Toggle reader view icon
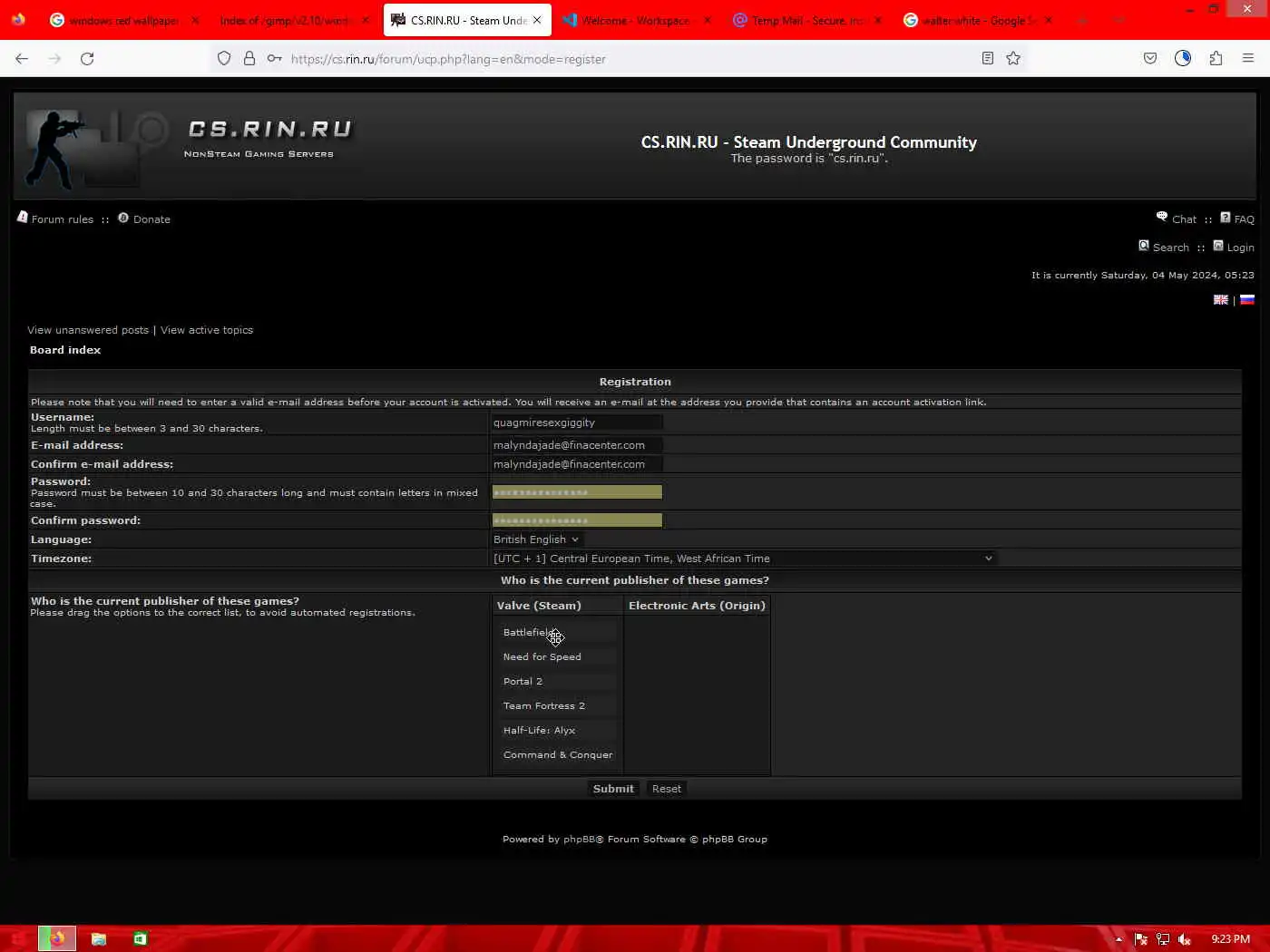The height and width of the screenshot is (952, 1270). coord(988,59)
